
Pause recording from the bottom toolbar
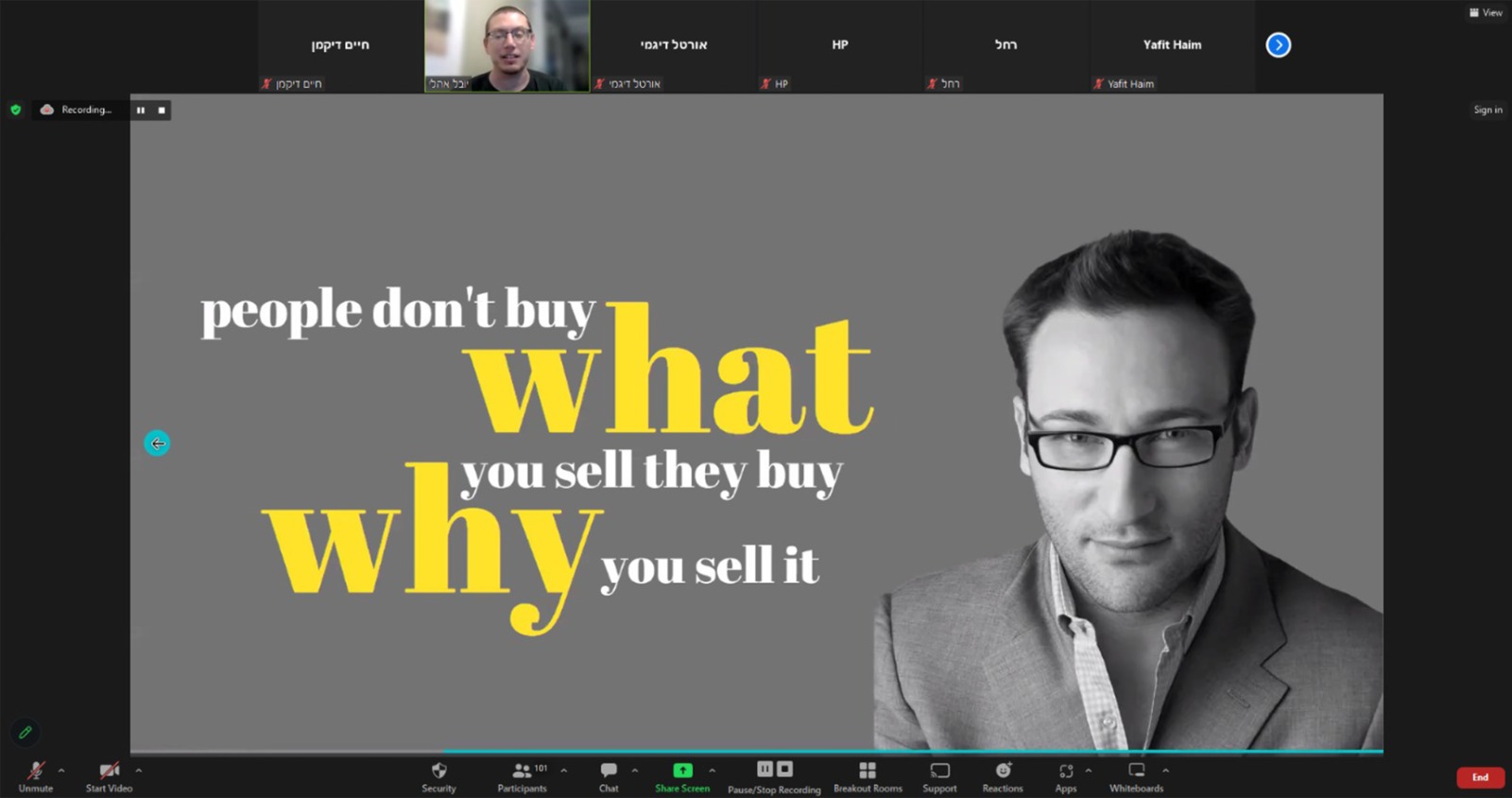click(x=765, y=769)
